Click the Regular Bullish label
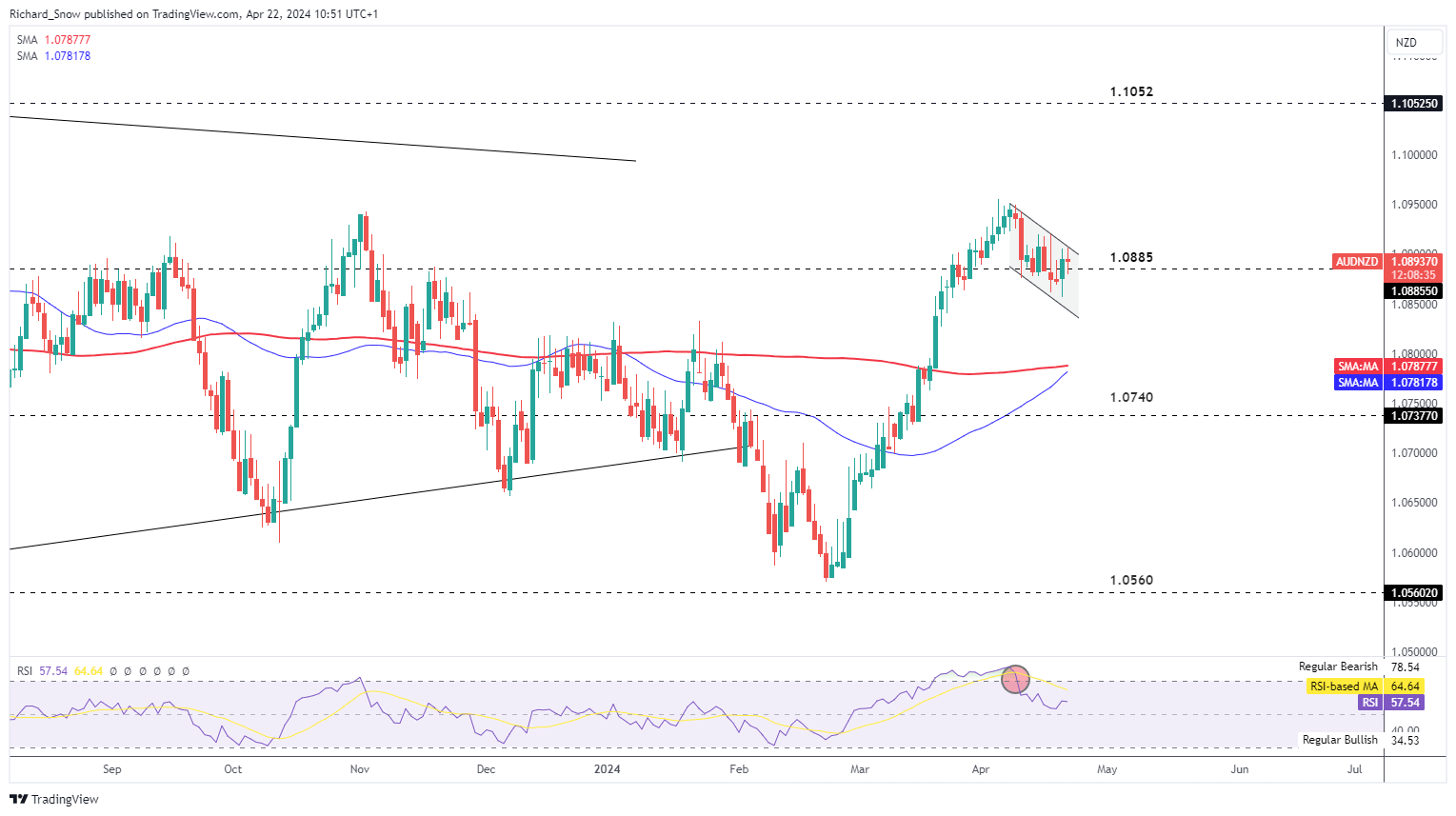The width and height of the screenshot is (1456, 816). tap(1340, 740)
